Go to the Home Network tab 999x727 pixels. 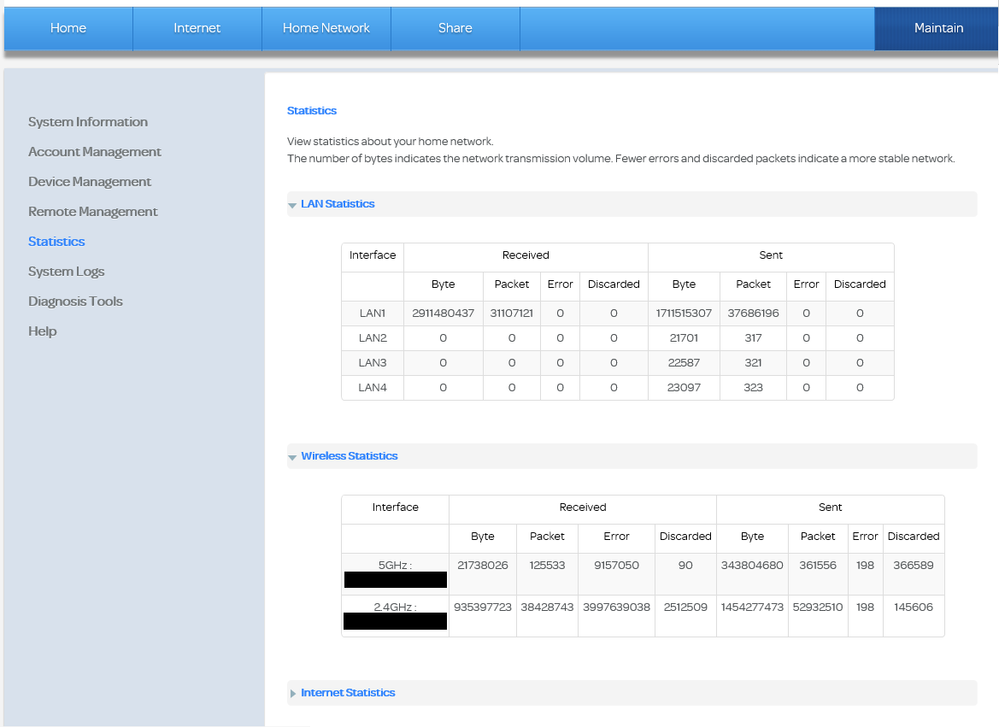click(326, 28)
